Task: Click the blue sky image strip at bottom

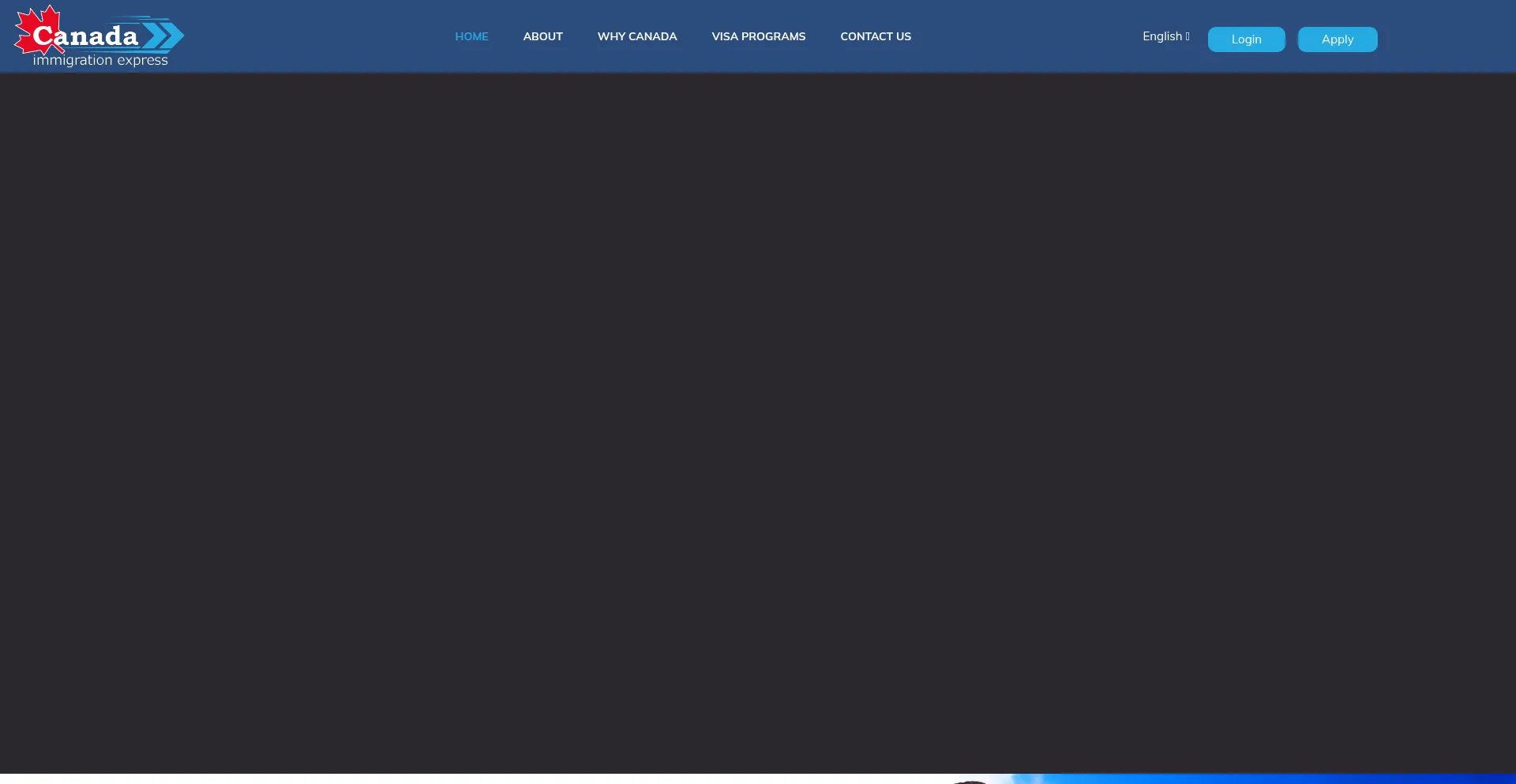Action: (1263, 778)
